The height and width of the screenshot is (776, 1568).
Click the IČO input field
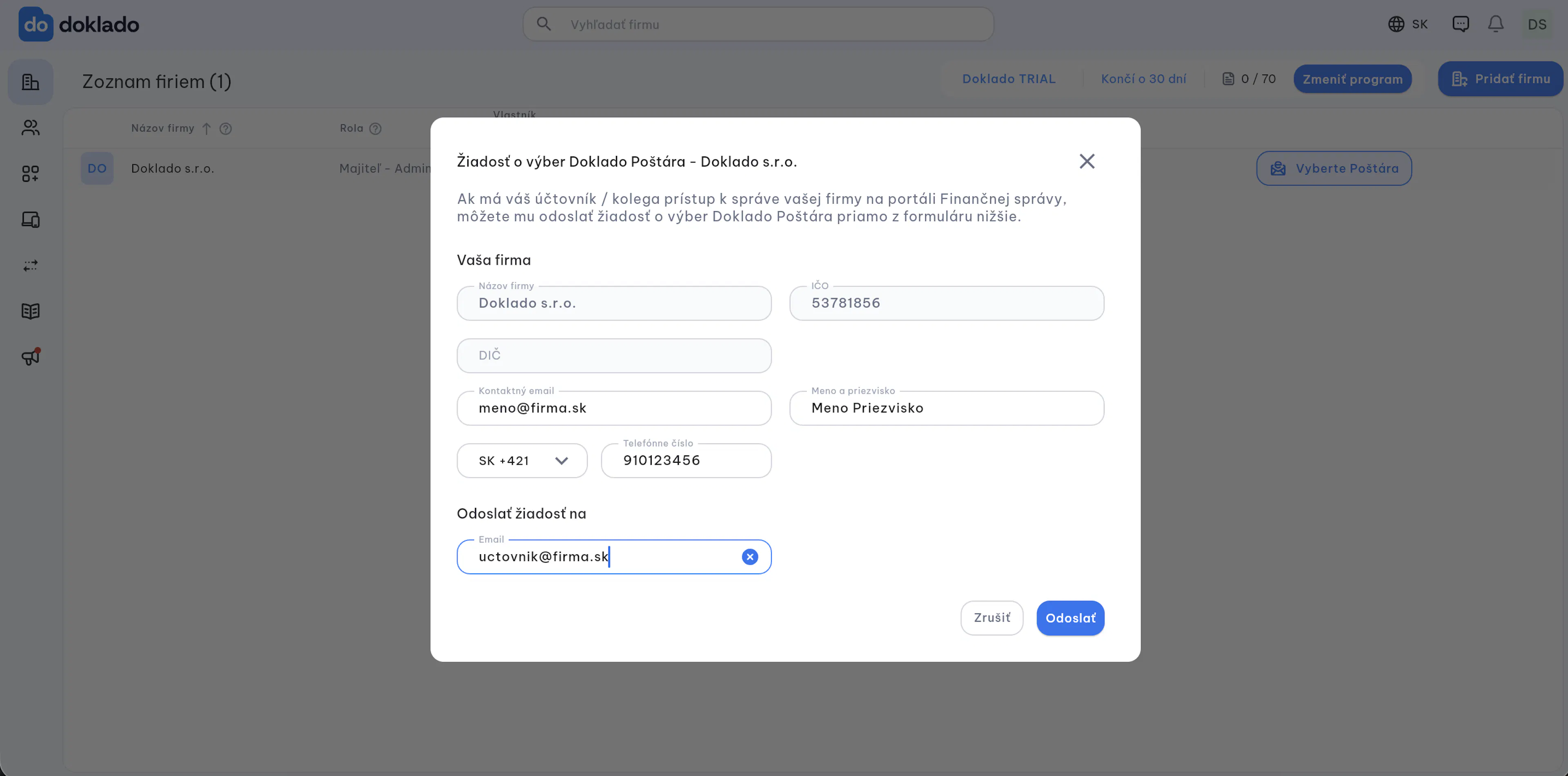[x=947, y=303]
